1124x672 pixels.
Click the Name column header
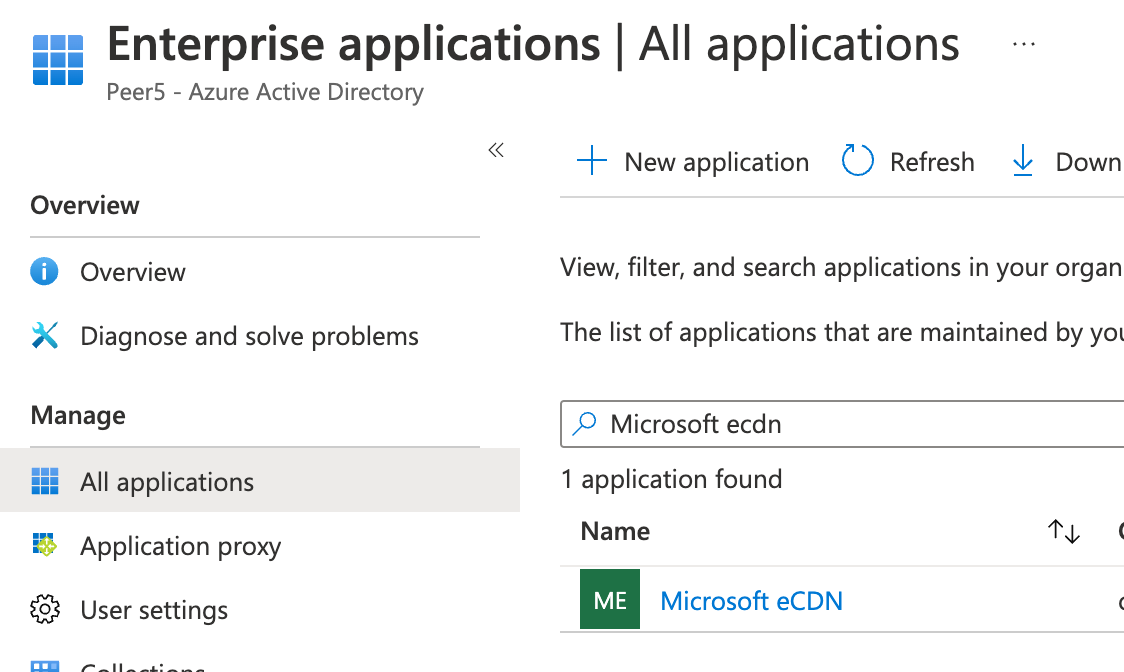tap(615, 531)
